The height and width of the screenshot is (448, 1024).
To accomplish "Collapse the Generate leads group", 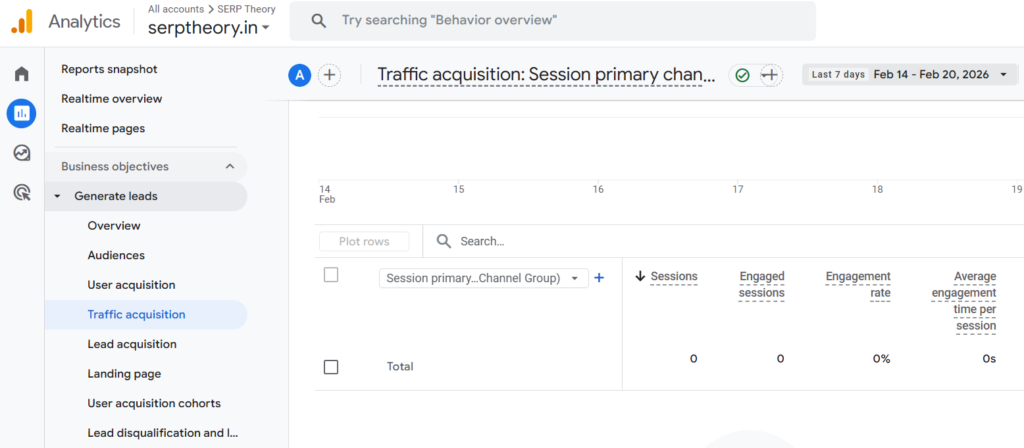I will point(57,196).
